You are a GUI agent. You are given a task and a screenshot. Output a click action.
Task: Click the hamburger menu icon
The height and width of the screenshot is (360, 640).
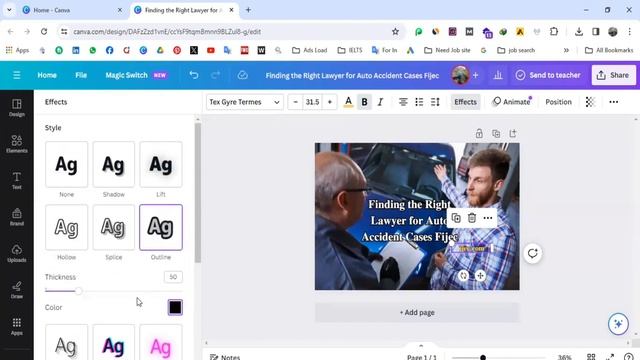pos(17,75)
